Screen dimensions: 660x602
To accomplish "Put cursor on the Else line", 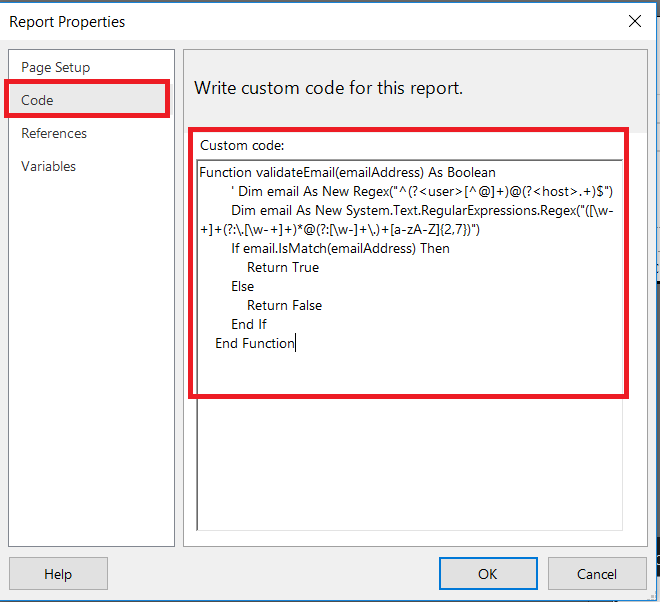I will 243,287.
